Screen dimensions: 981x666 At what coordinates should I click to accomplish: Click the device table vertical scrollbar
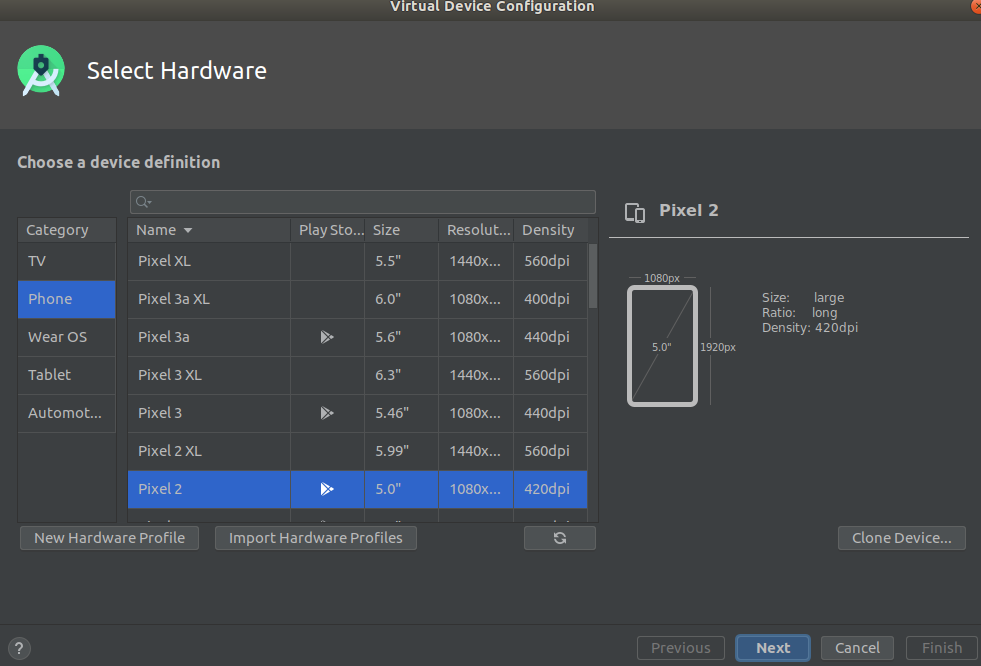pyautogui.click(x=592, y=276)
